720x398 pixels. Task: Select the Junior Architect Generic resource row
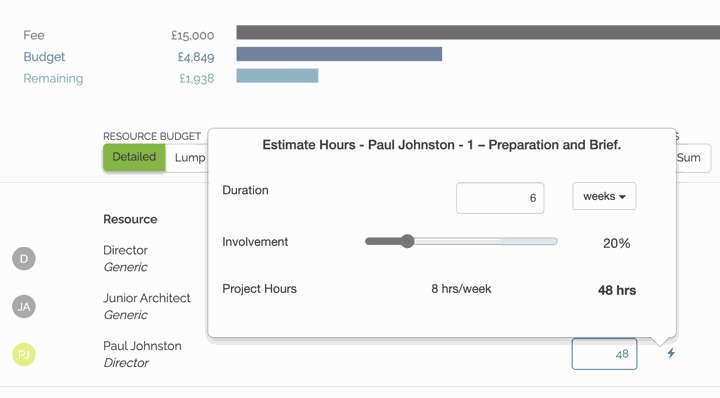pos(147,306)
